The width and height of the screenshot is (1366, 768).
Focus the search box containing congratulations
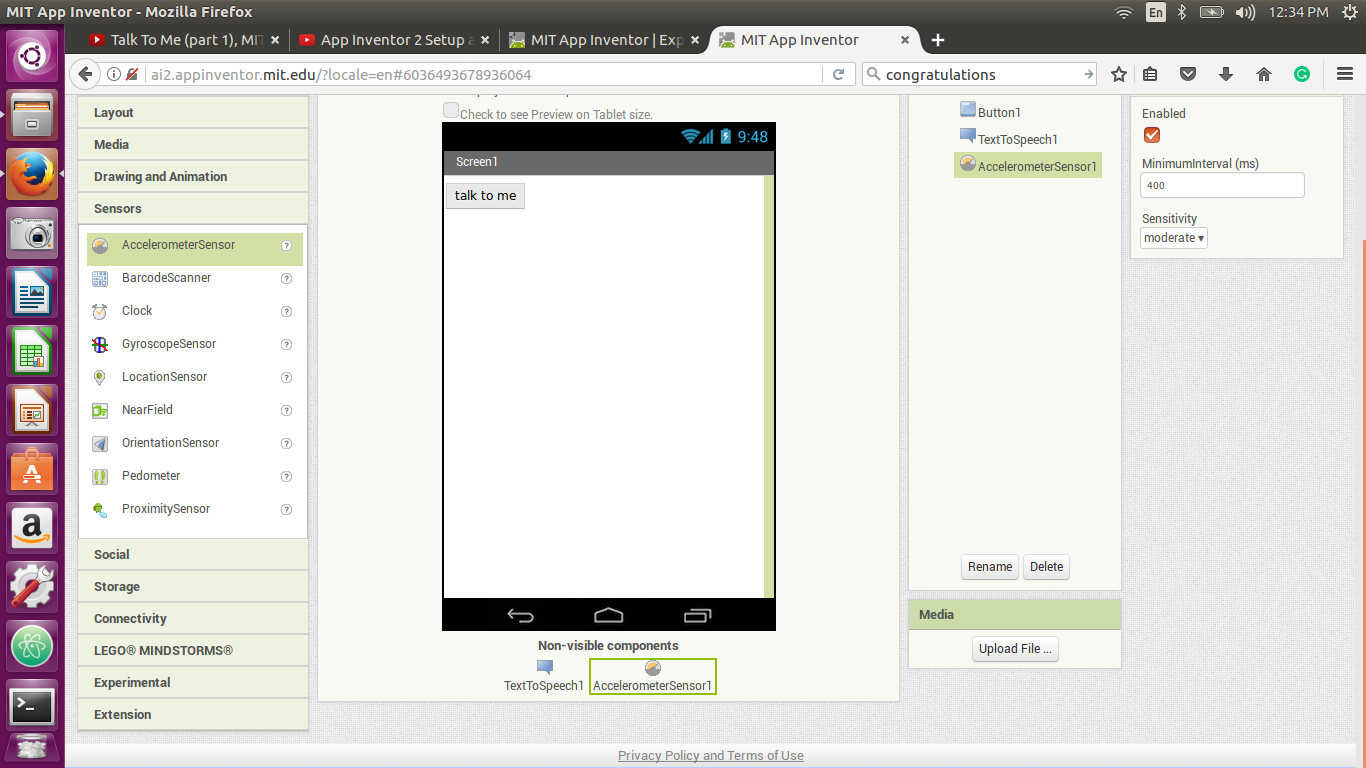pyautogui.click(x=980, y=74)
